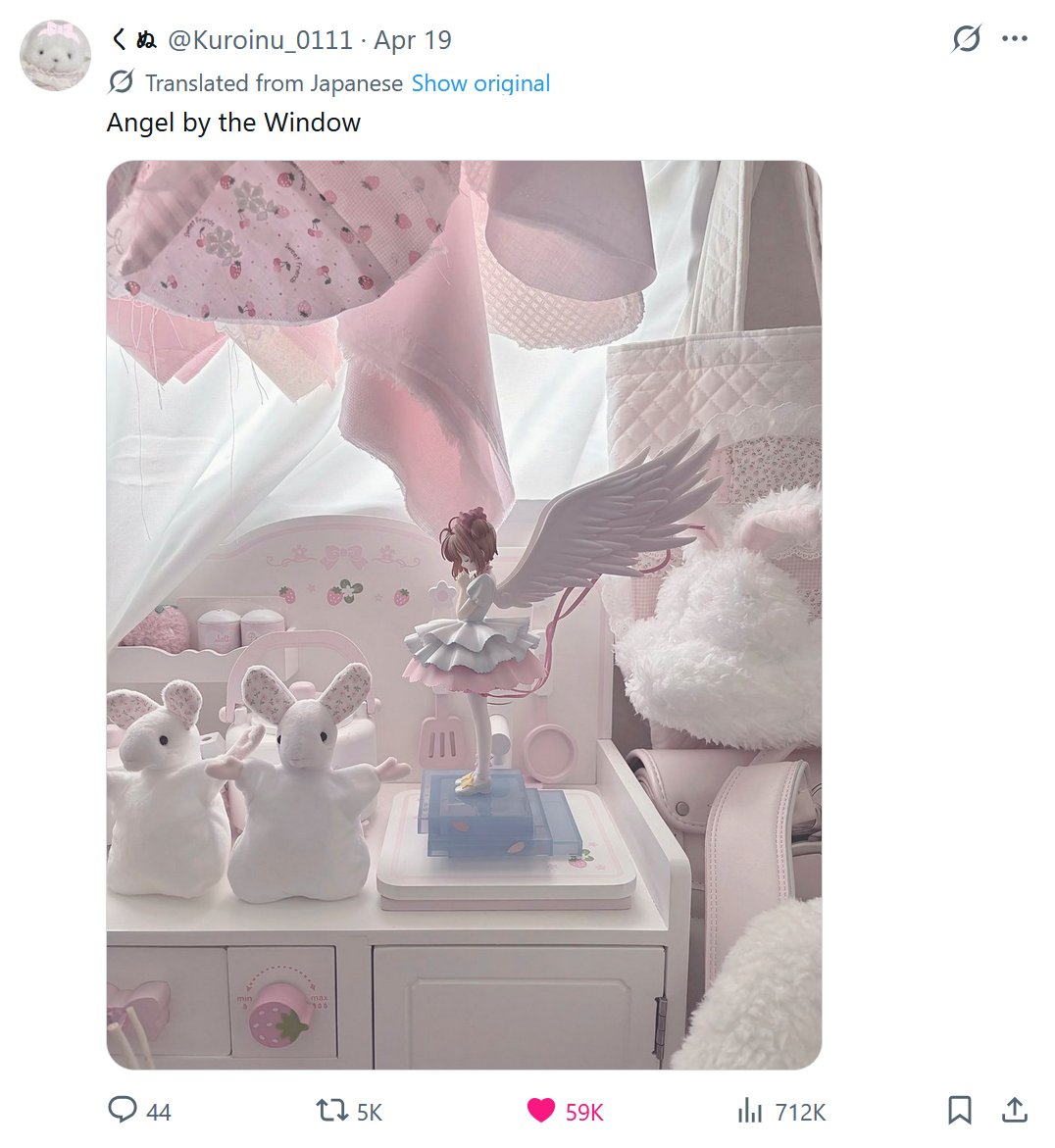Click the Grok translation icon beside 'Translated from Japanese'
The height and width of the screenshot is (1148, 1055).
[x=121, y=82]
